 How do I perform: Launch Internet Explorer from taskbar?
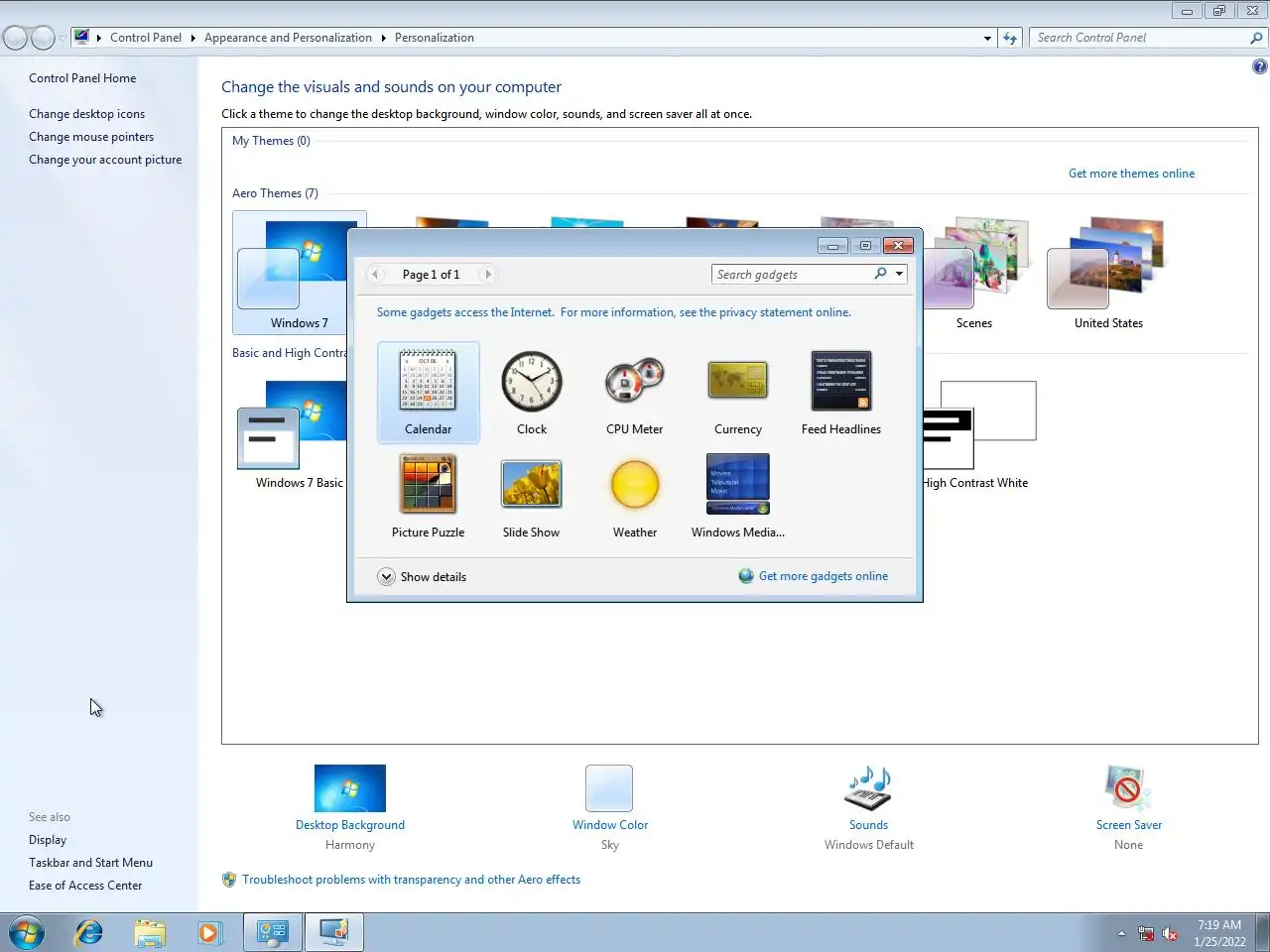pos(88,932)
